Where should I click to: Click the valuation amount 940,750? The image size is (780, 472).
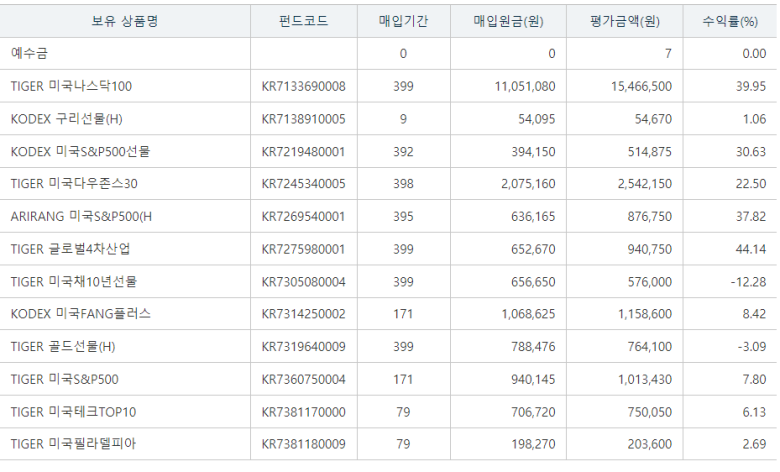[650, 249]
